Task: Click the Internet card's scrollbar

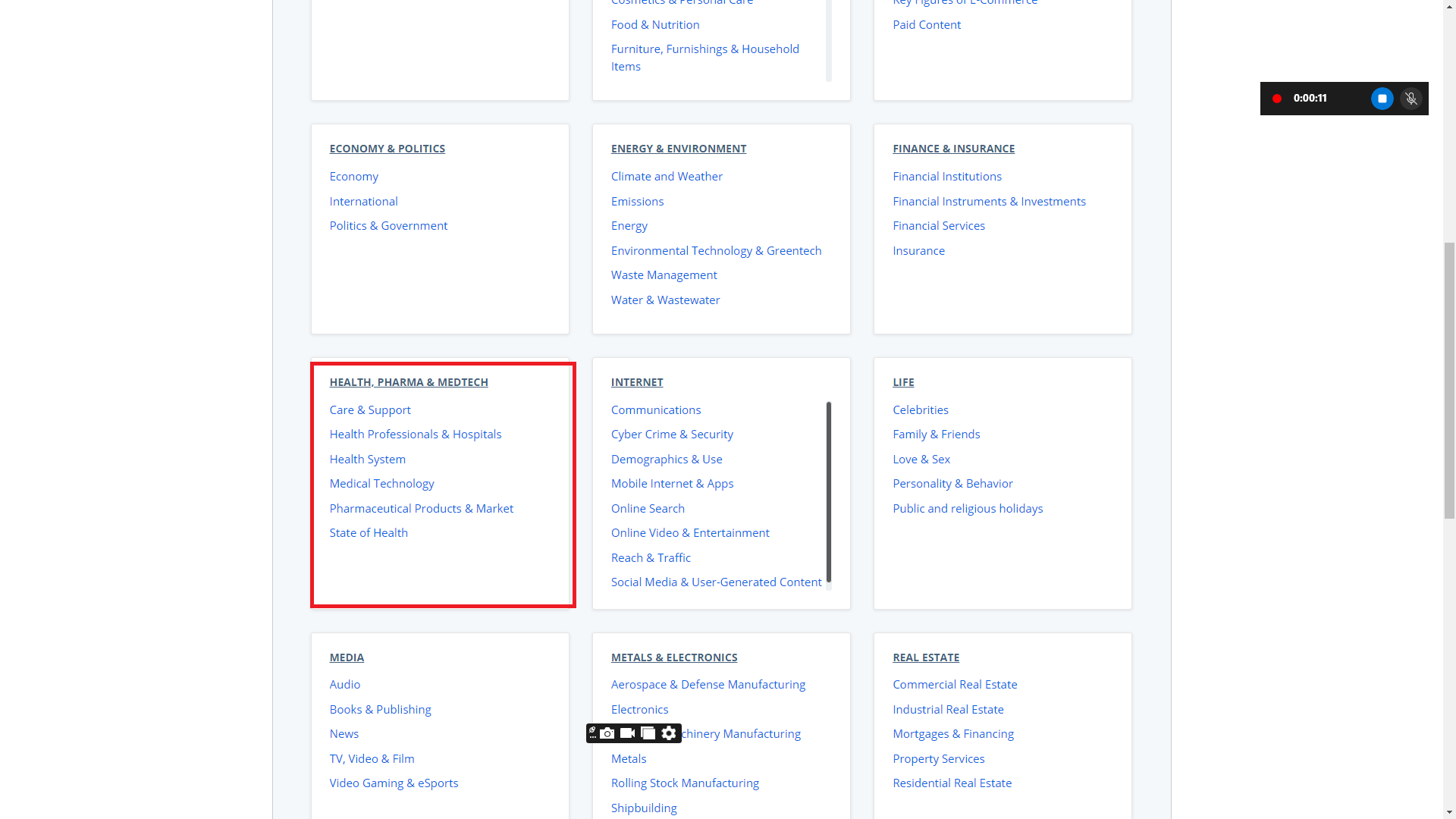Action: [828, 491]
